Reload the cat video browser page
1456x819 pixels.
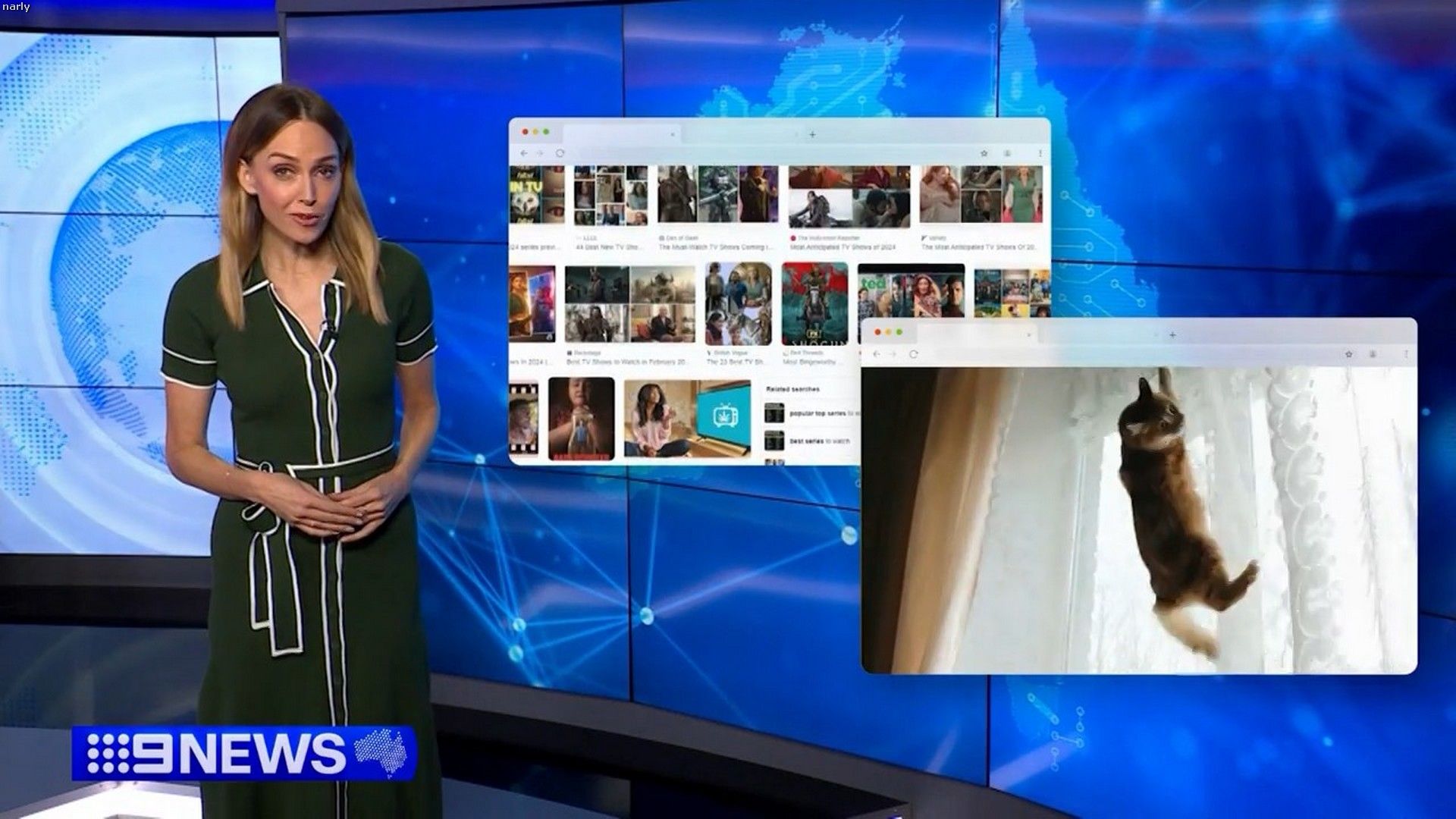coord(913,354)
